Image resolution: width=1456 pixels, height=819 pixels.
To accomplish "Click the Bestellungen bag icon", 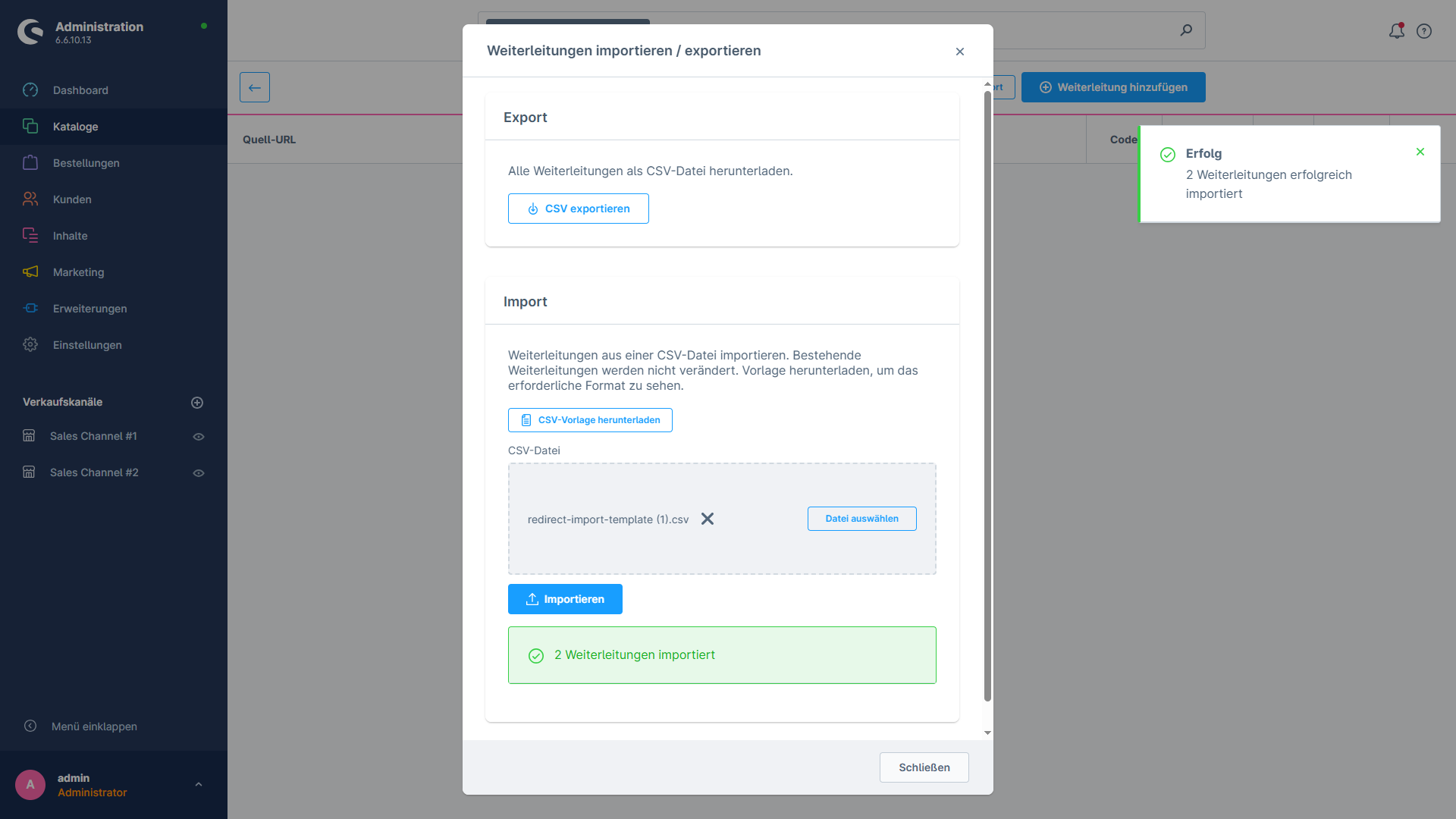I will pyautogui.click(x=30, y=162).
